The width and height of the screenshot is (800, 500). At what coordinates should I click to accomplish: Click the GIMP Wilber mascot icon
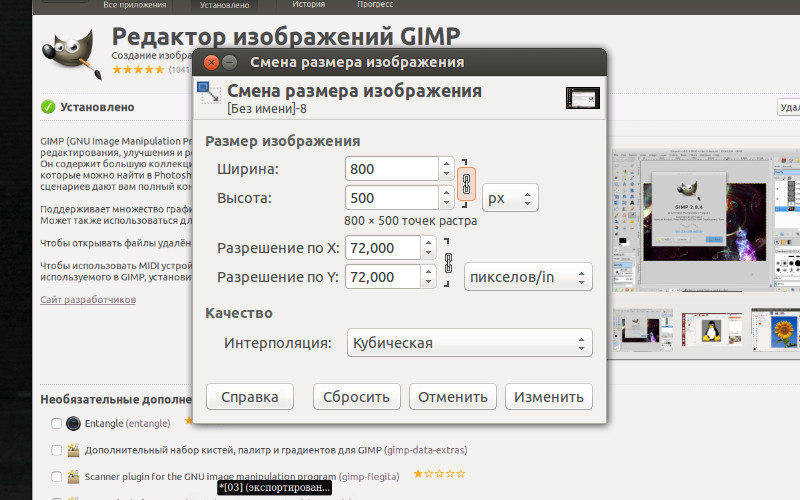[x=72, y=54]
